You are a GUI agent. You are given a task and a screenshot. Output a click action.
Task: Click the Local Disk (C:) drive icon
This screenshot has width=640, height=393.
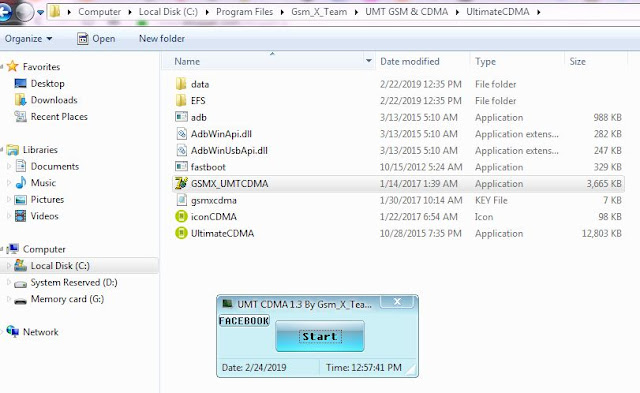(20, 265)
